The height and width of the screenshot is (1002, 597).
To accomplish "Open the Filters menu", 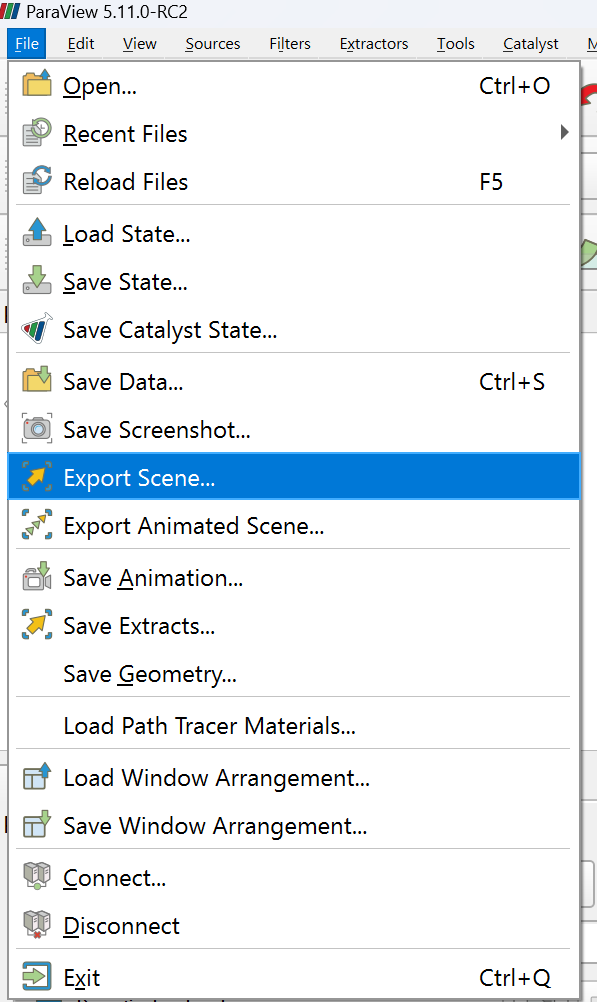I will tap(290, 43).
